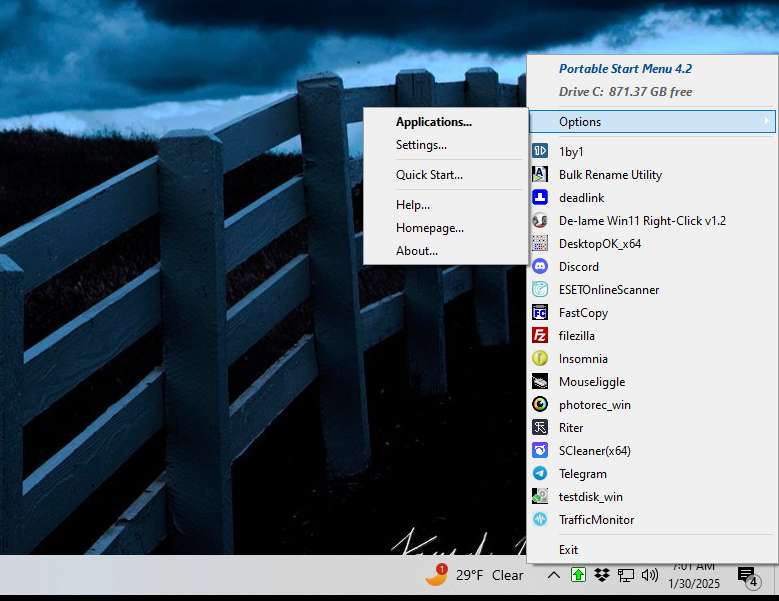The height and width of the screenshot is (601, 779).
Task: Click the Bulk Rename Utility icon
Action: (540, 174)
